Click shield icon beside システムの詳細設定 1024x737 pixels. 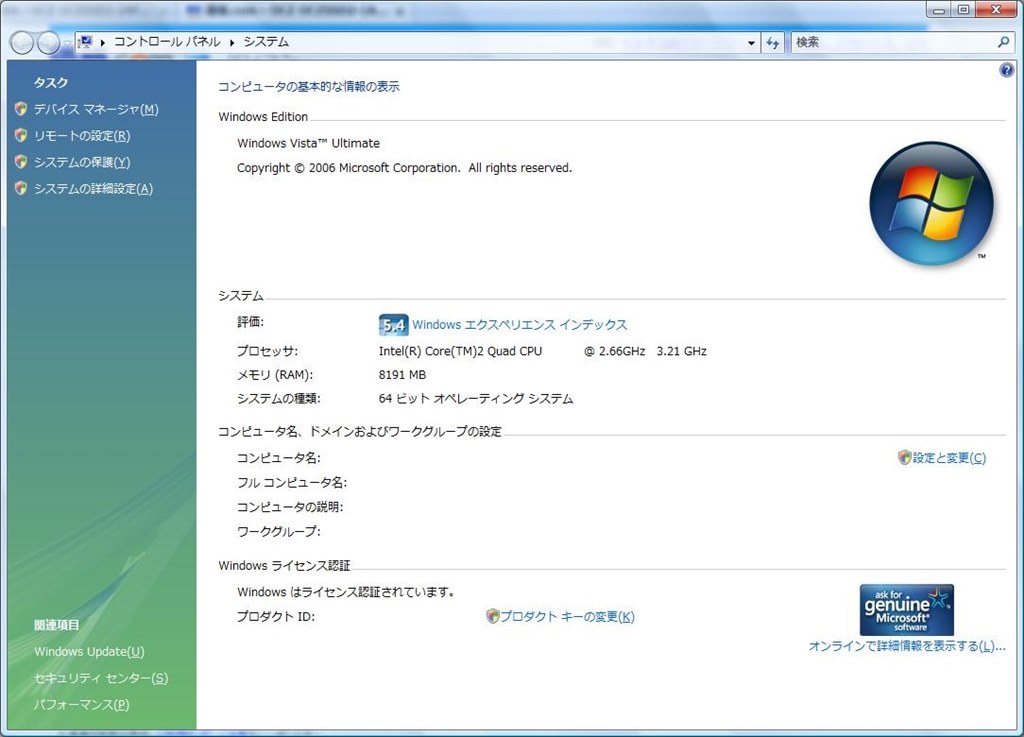tap(21, 188)
